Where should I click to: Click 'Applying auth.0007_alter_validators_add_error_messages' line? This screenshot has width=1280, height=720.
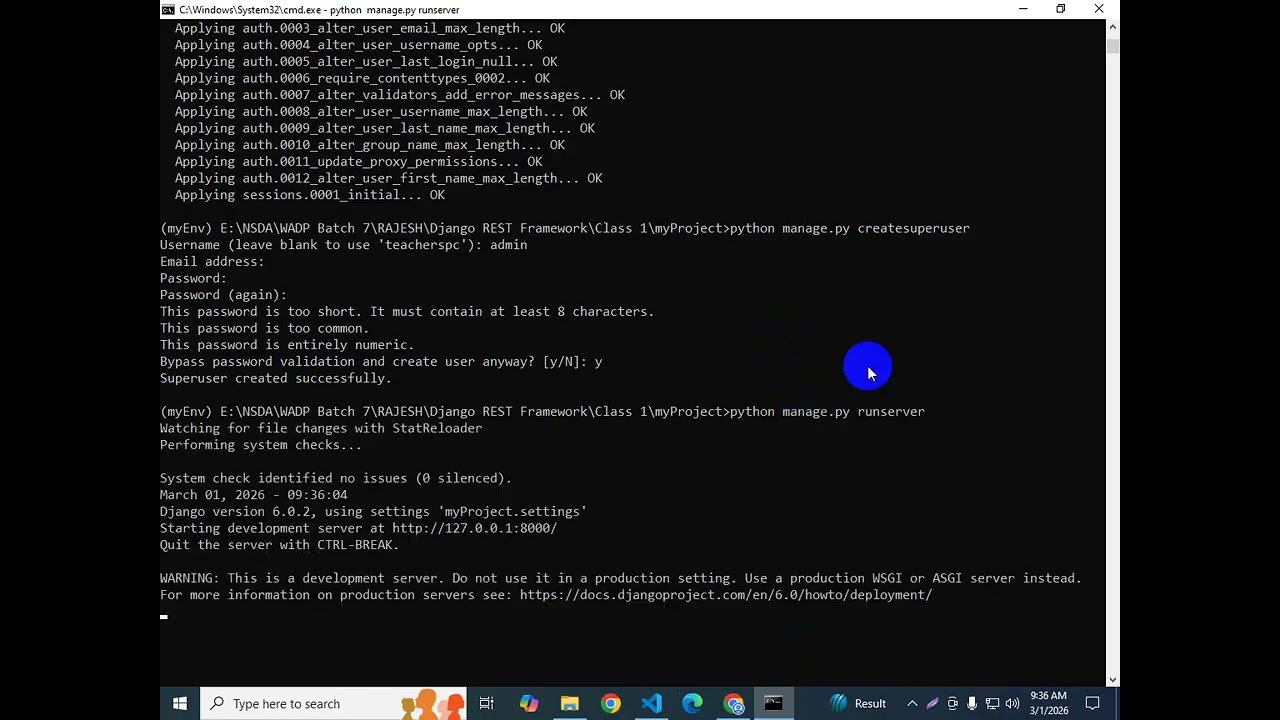click(400, 95)
